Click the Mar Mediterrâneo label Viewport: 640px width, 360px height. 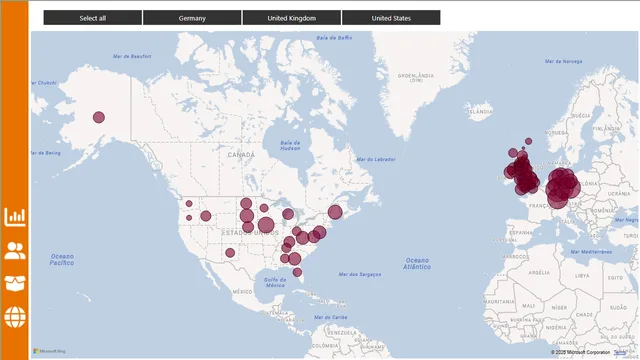(x=591, y=252)
